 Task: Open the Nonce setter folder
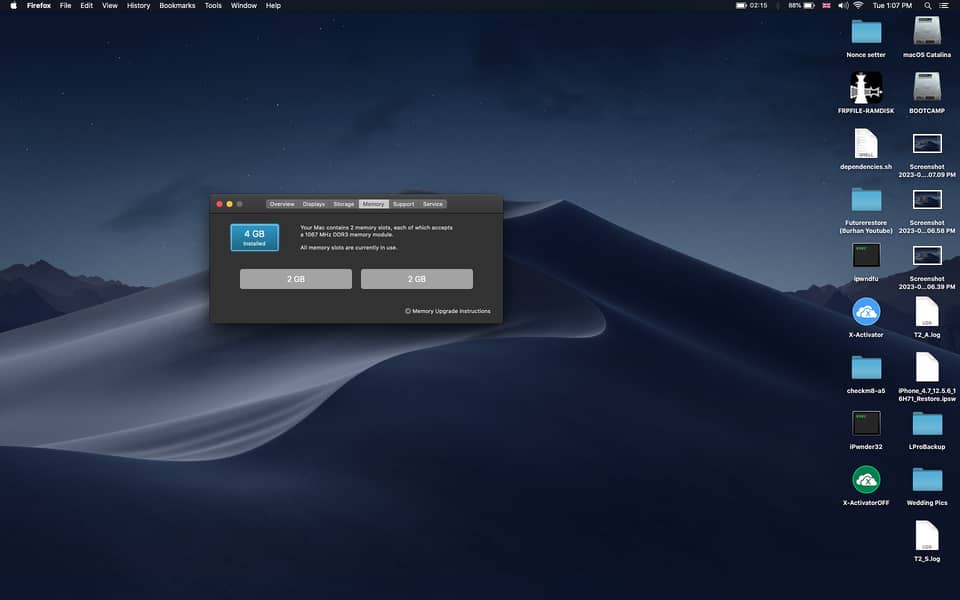click(866, 31)
